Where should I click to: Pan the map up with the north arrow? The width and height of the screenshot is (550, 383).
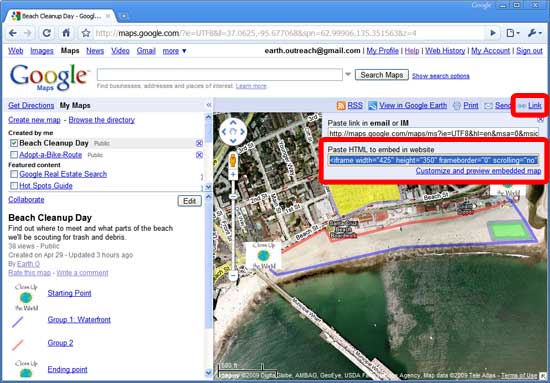pyautogui.click(x=233, y=122)
